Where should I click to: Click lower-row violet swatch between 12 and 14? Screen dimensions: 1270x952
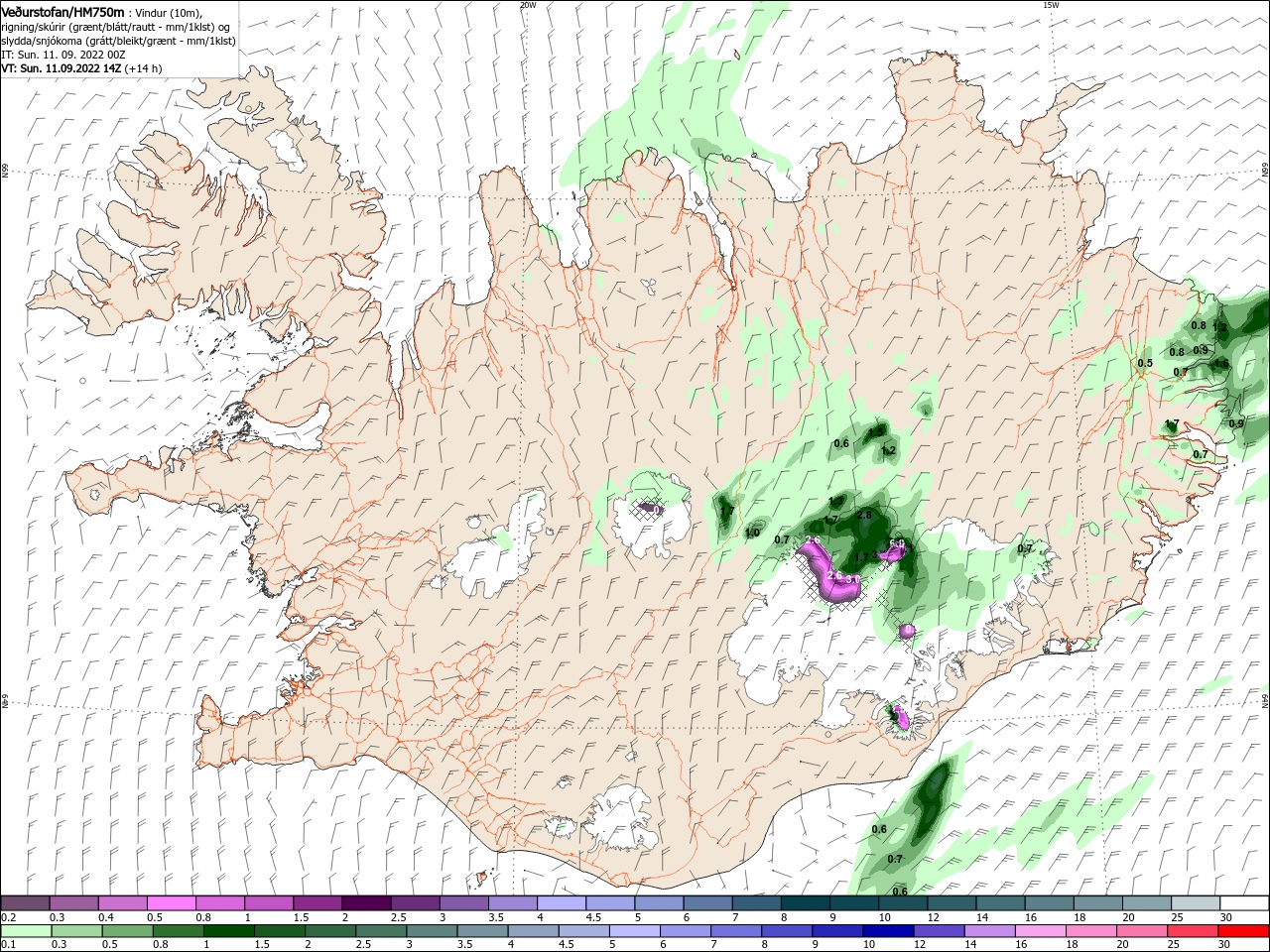939,931
